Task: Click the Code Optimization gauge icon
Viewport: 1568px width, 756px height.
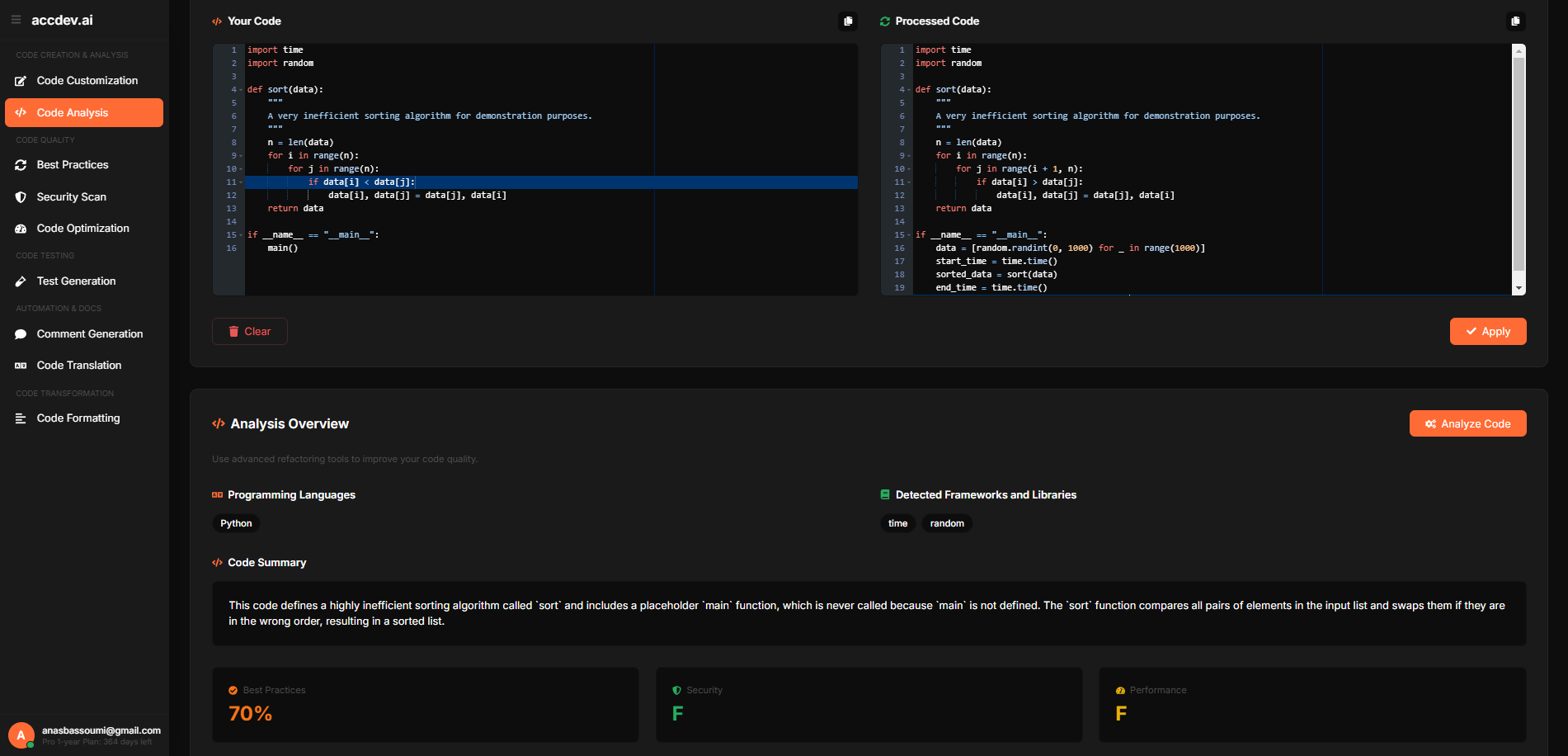Action: [x=21, y=229]
